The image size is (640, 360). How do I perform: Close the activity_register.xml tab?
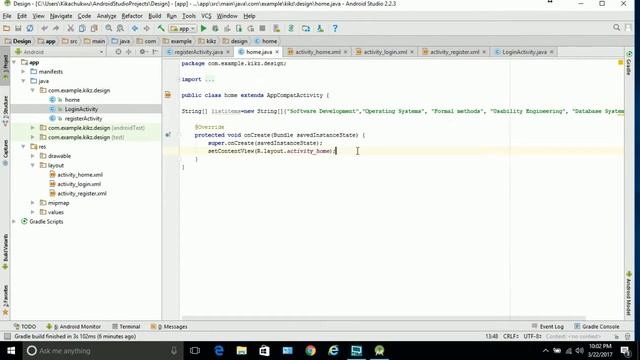click(x=484, y=52)
